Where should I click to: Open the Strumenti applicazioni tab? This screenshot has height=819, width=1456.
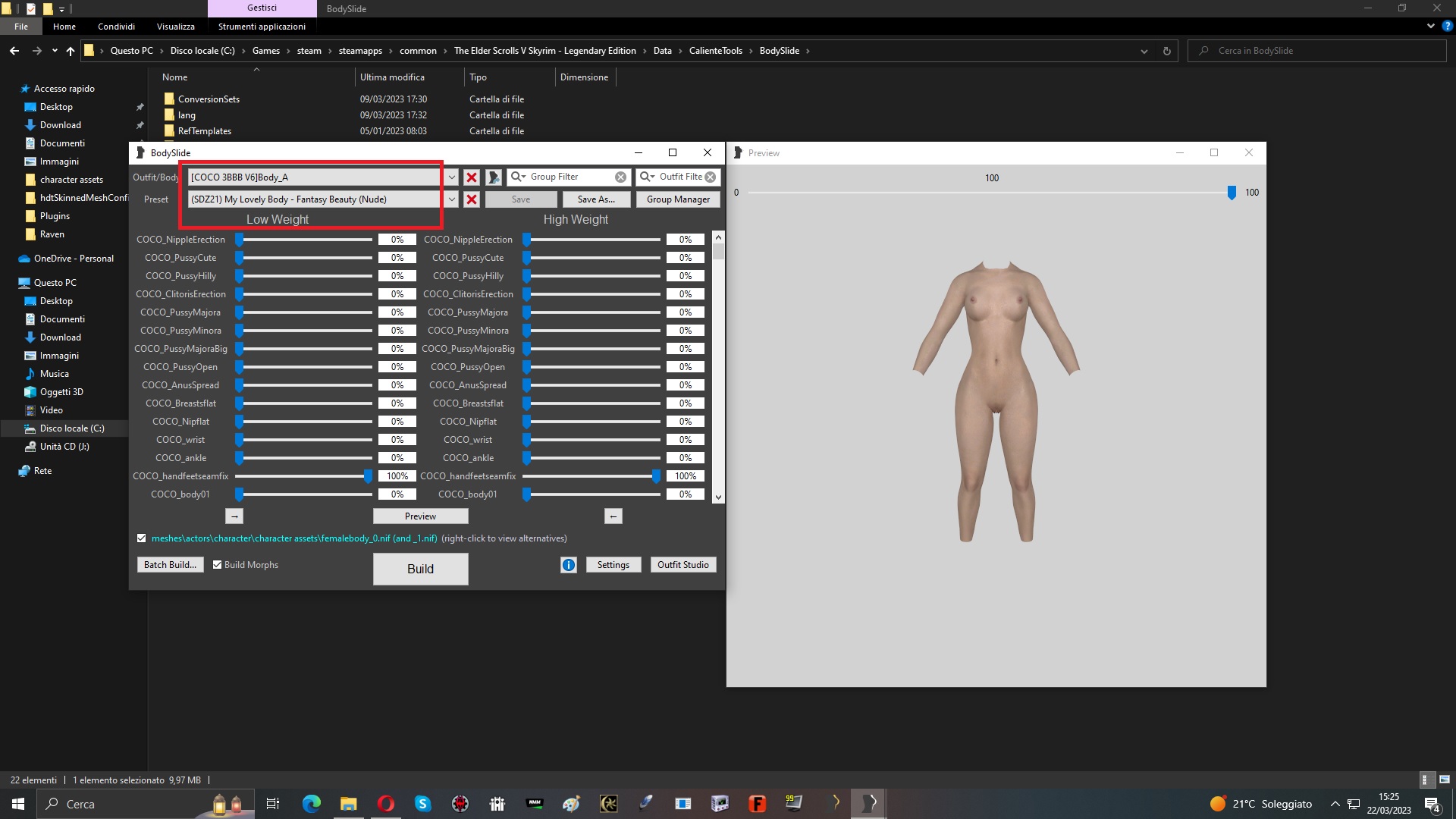tap(262, 27)
